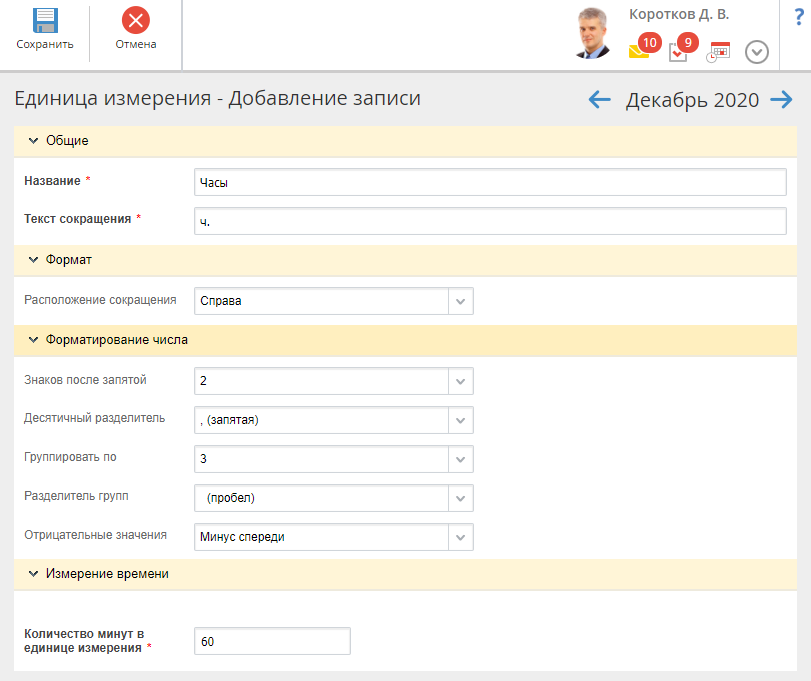This screenshot has height=681, width=811.
Task: Open the Расположение сокращения dropdown
Action: click(460, 301)
